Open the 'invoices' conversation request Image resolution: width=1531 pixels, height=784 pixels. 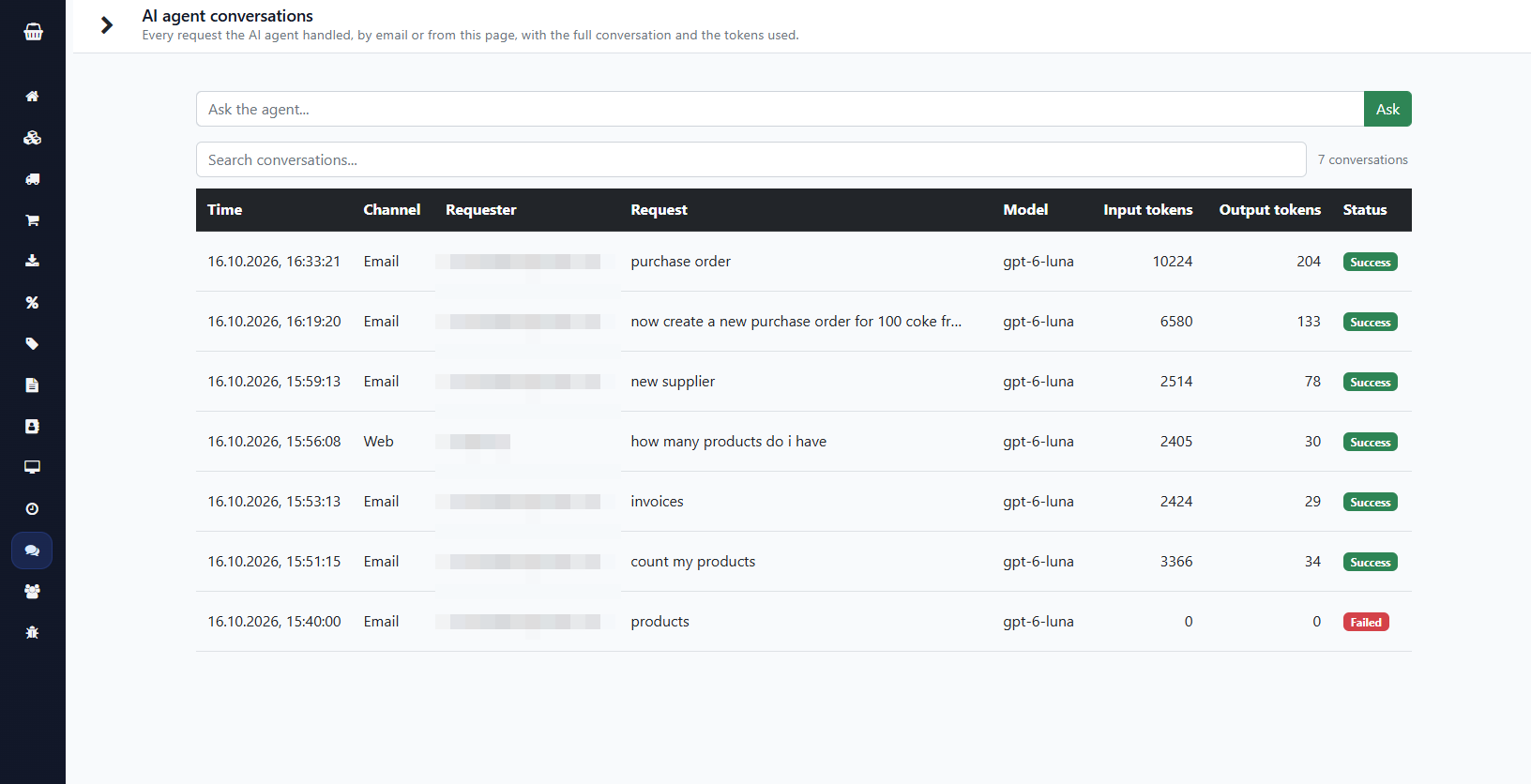(657, 502)
